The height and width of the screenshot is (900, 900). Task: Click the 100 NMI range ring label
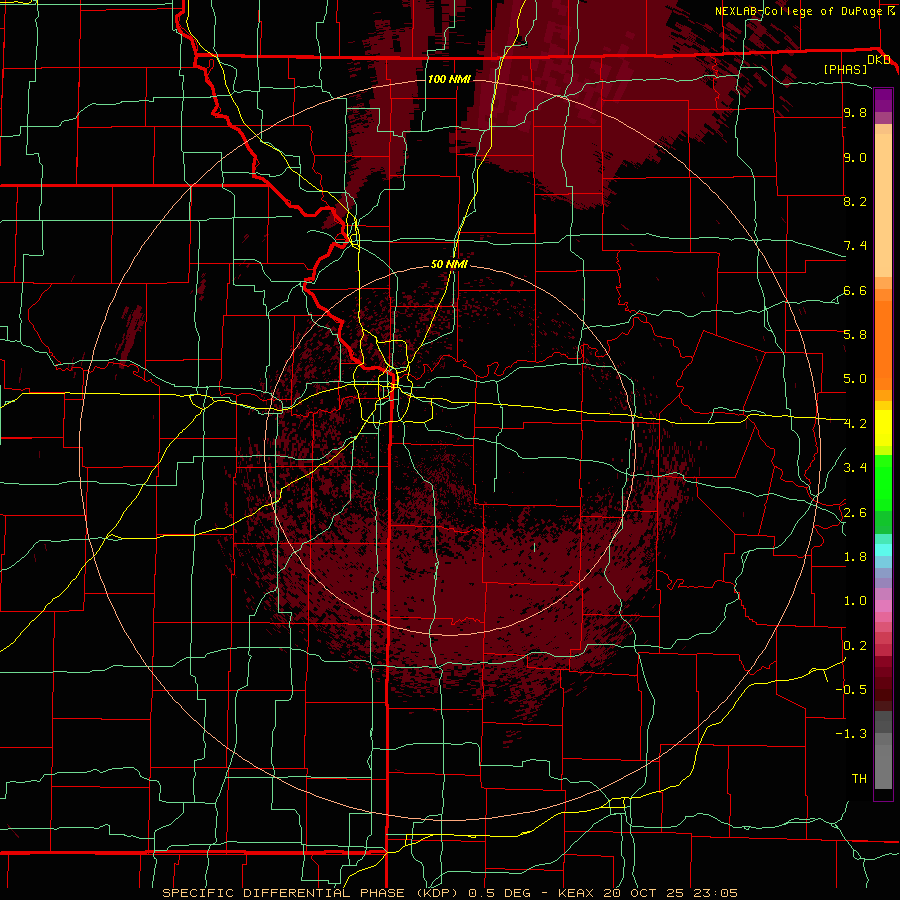449,79
